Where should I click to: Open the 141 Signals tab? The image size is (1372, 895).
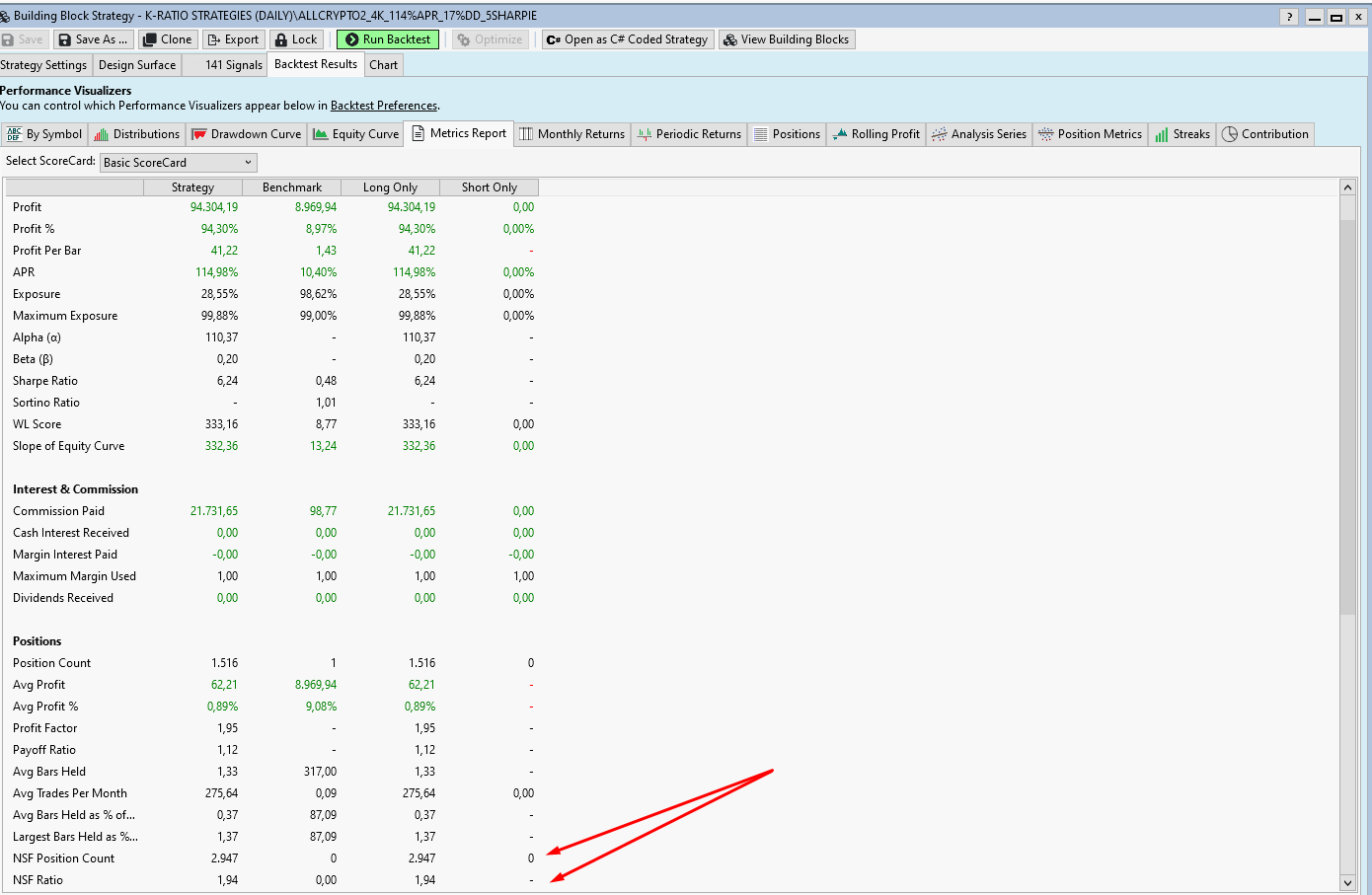click(225, 64)
